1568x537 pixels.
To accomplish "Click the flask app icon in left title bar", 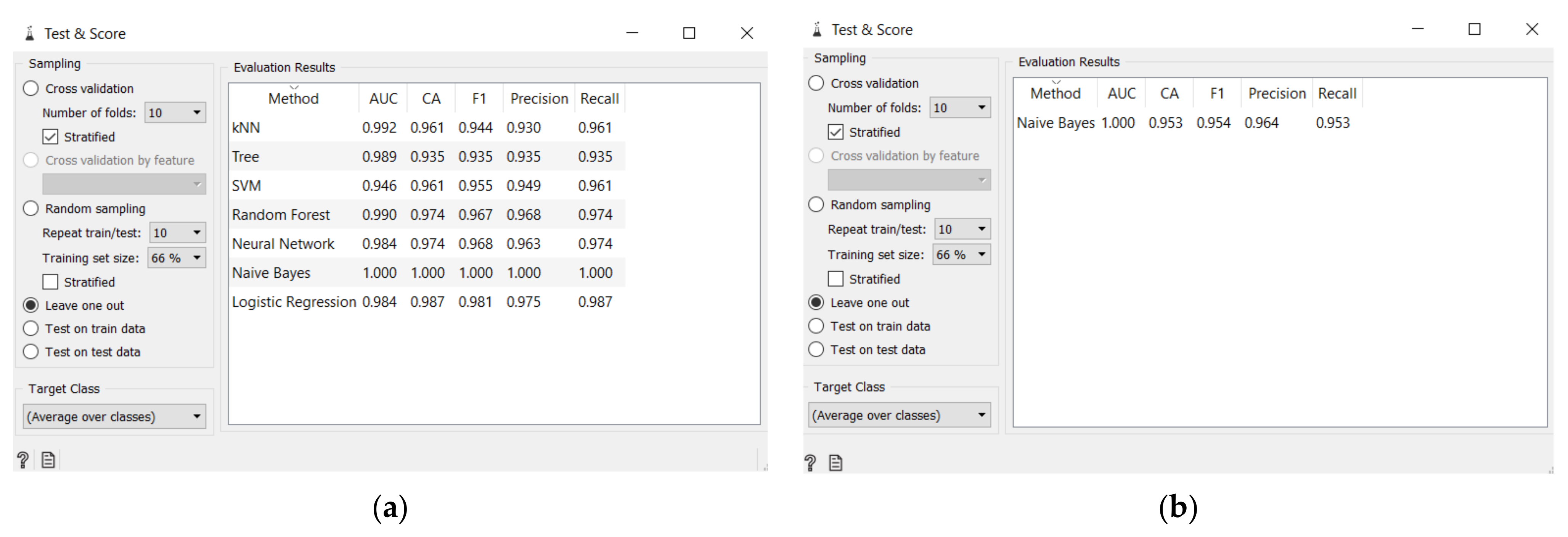I will [x=29, y=34].
